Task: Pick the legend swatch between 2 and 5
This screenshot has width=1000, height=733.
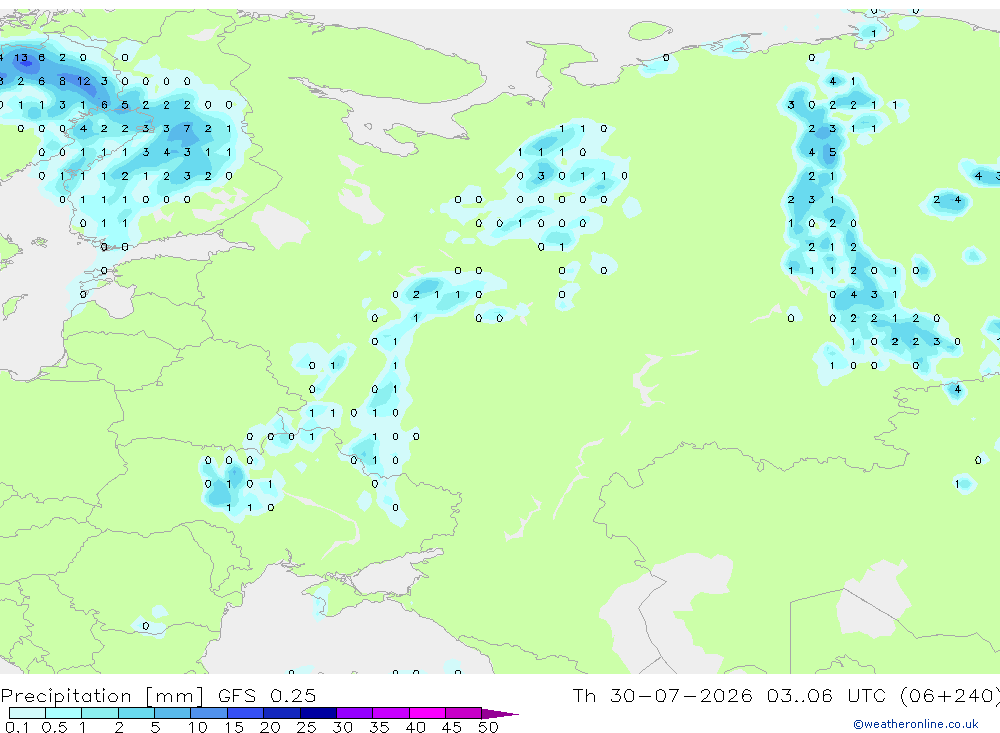Action: click(x=136, y=713)
